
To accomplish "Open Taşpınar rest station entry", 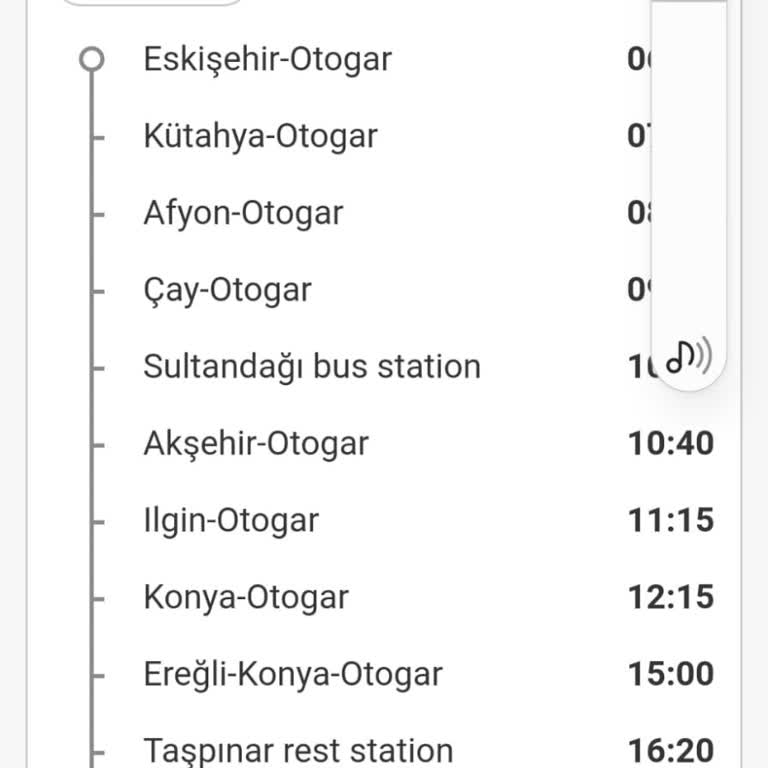I will click(x=298, y=750).
